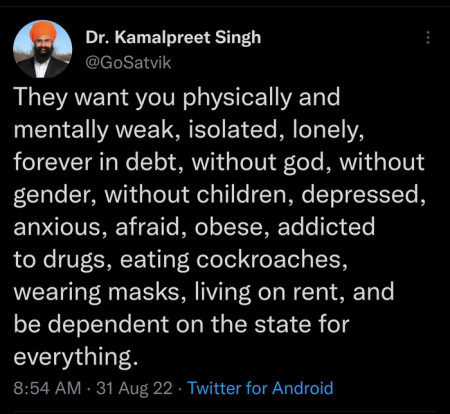
Task: Click the 31 Aug 22 date
Action: coord(134,388)
